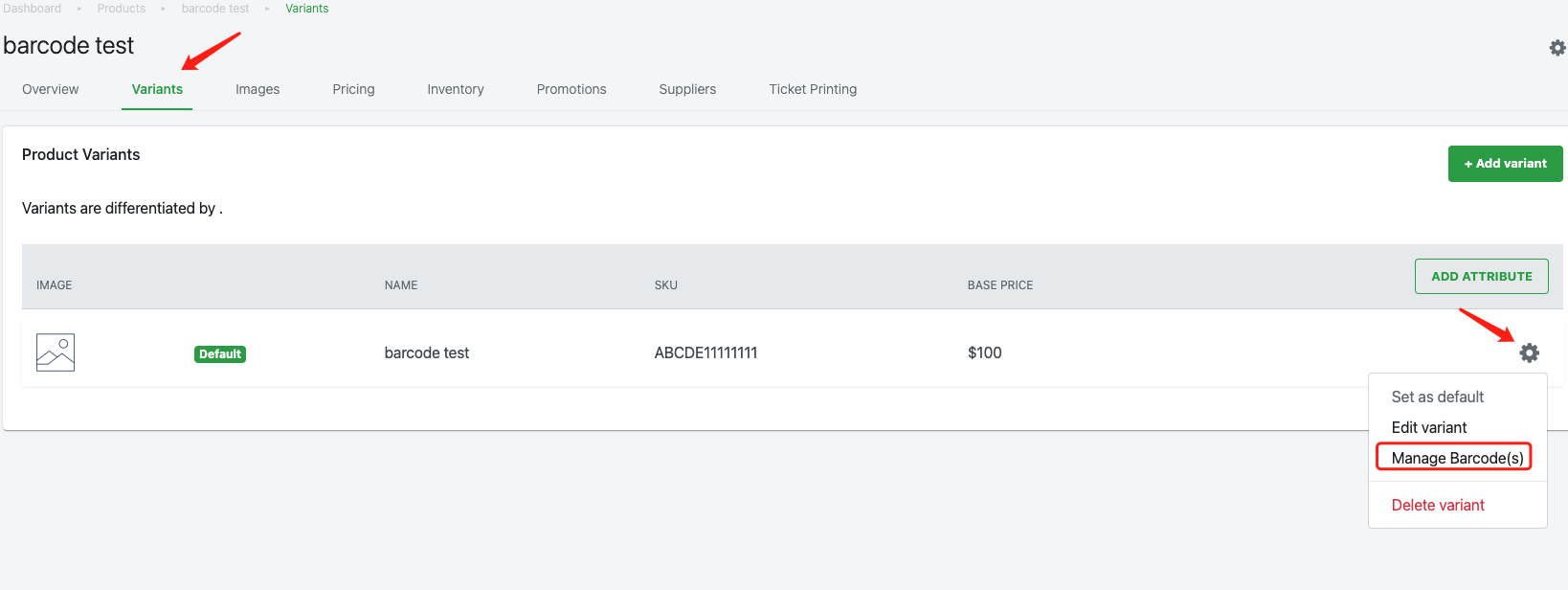Go to the Ticket Printing tab
The height and width of the screenshot is (590, 1568).
813,89
